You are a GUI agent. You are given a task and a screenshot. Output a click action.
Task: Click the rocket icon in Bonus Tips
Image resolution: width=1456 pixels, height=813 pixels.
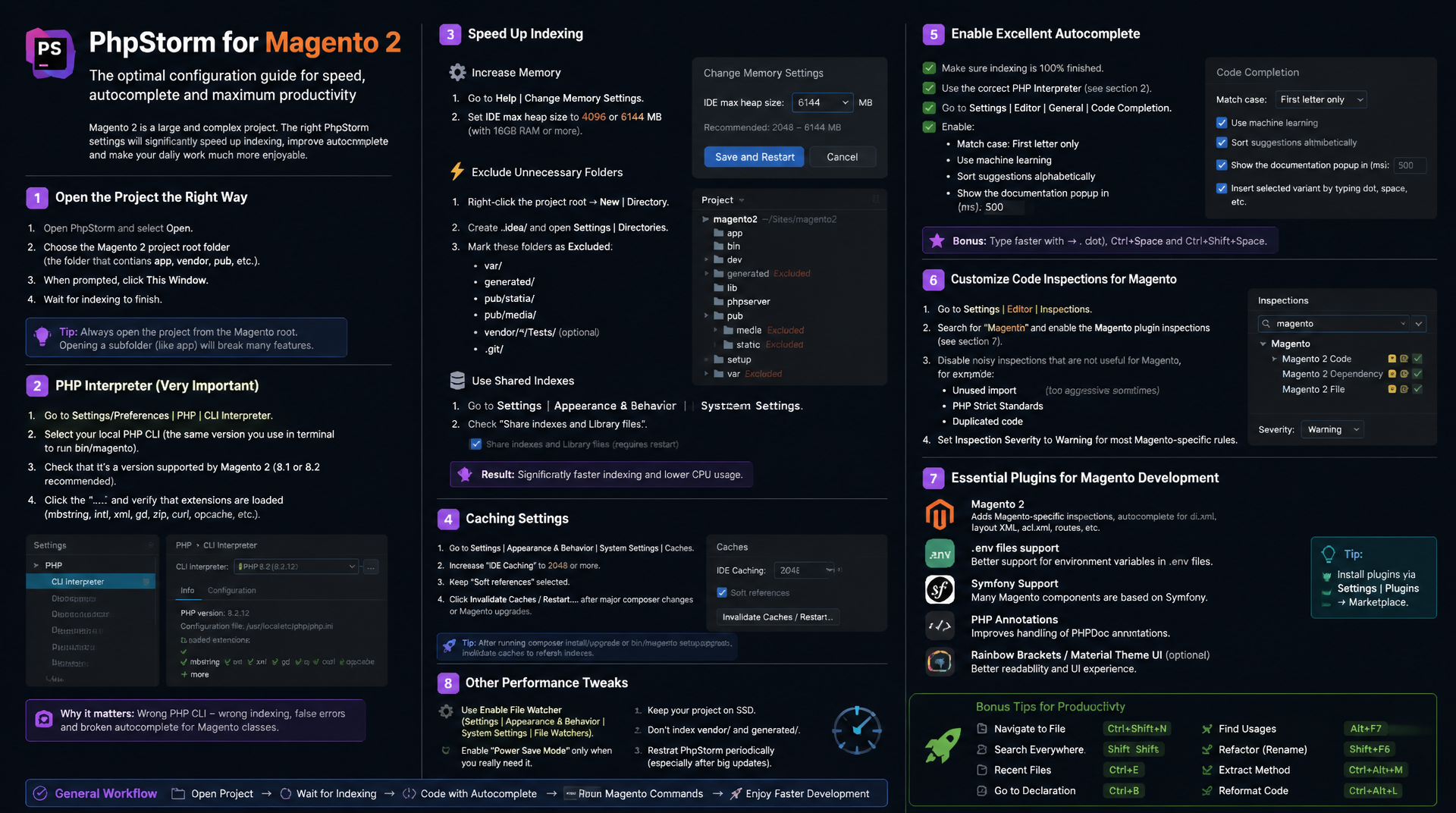pyautogui.click(x=943, y=746)
